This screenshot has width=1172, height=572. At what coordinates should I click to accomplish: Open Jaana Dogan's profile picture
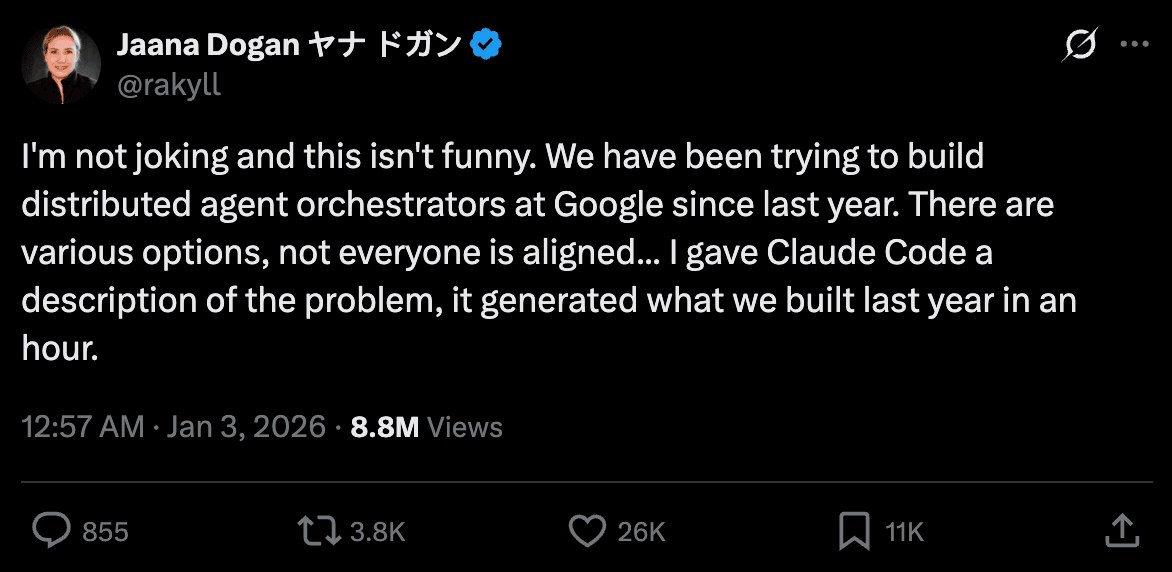[x=61, y=65]
